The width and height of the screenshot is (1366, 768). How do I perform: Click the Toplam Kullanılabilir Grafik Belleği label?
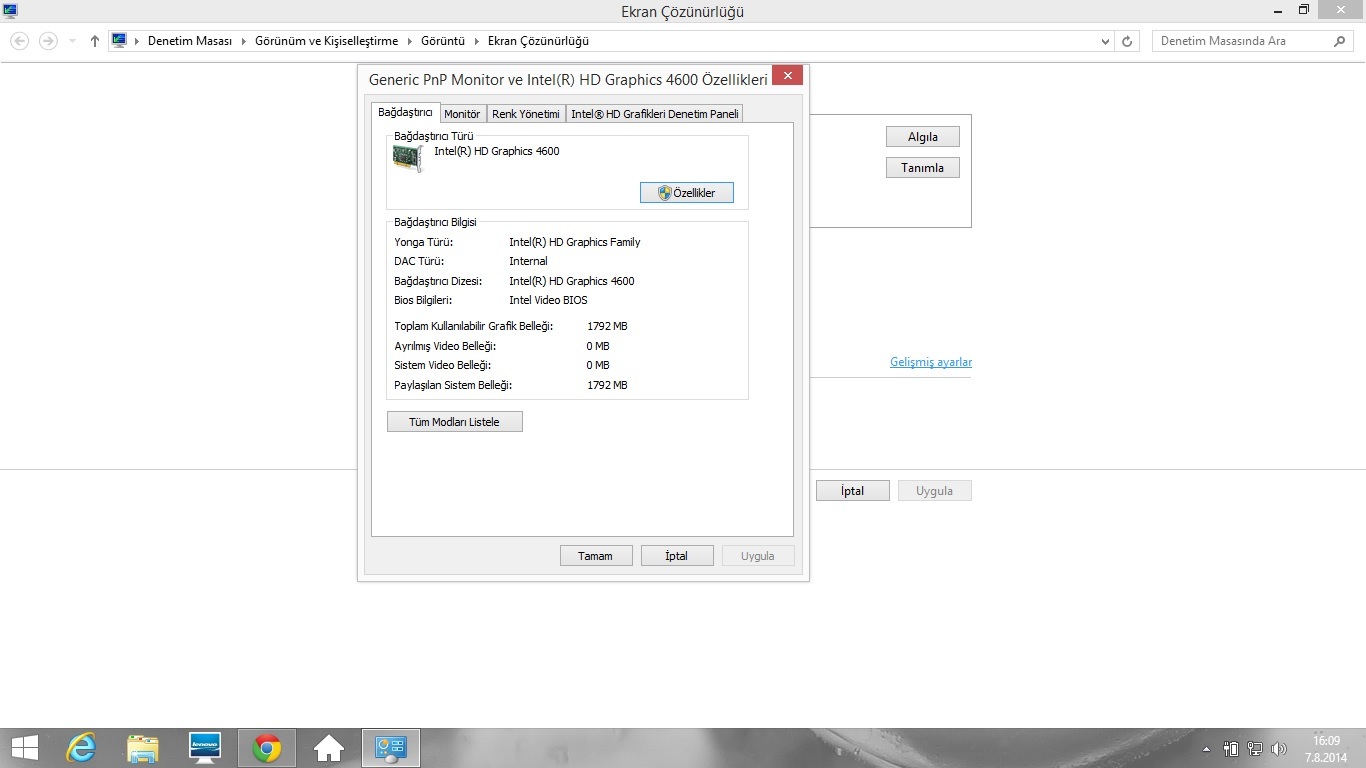pos(473,326)
